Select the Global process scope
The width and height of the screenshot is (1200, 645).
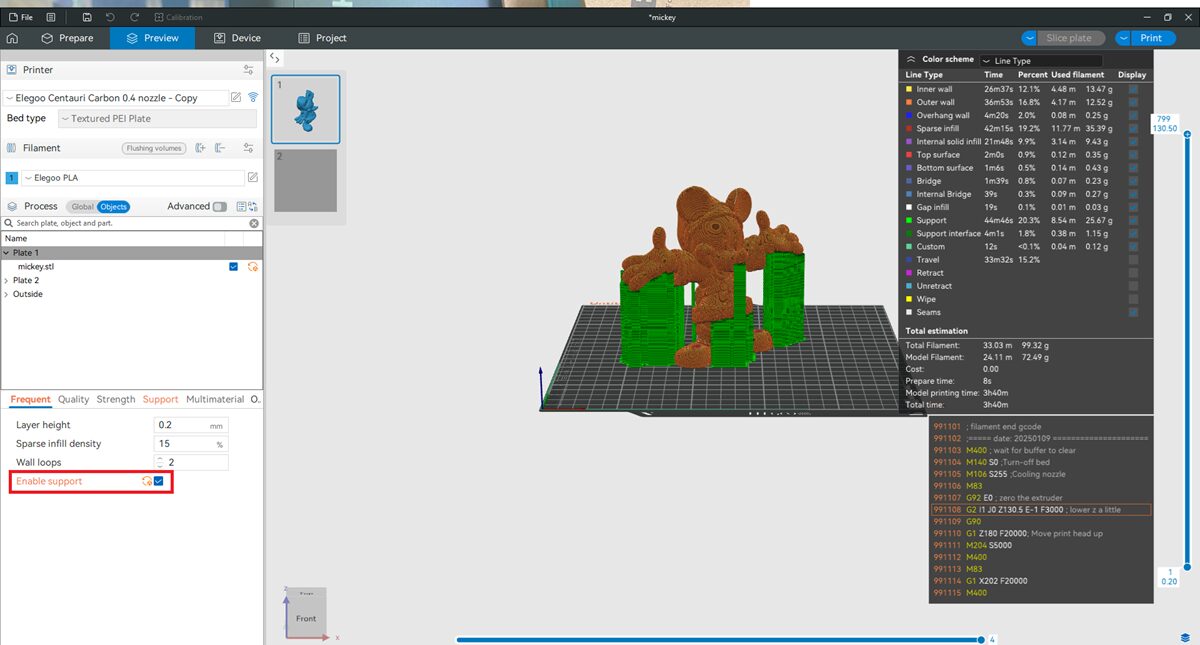pos(82,207)
